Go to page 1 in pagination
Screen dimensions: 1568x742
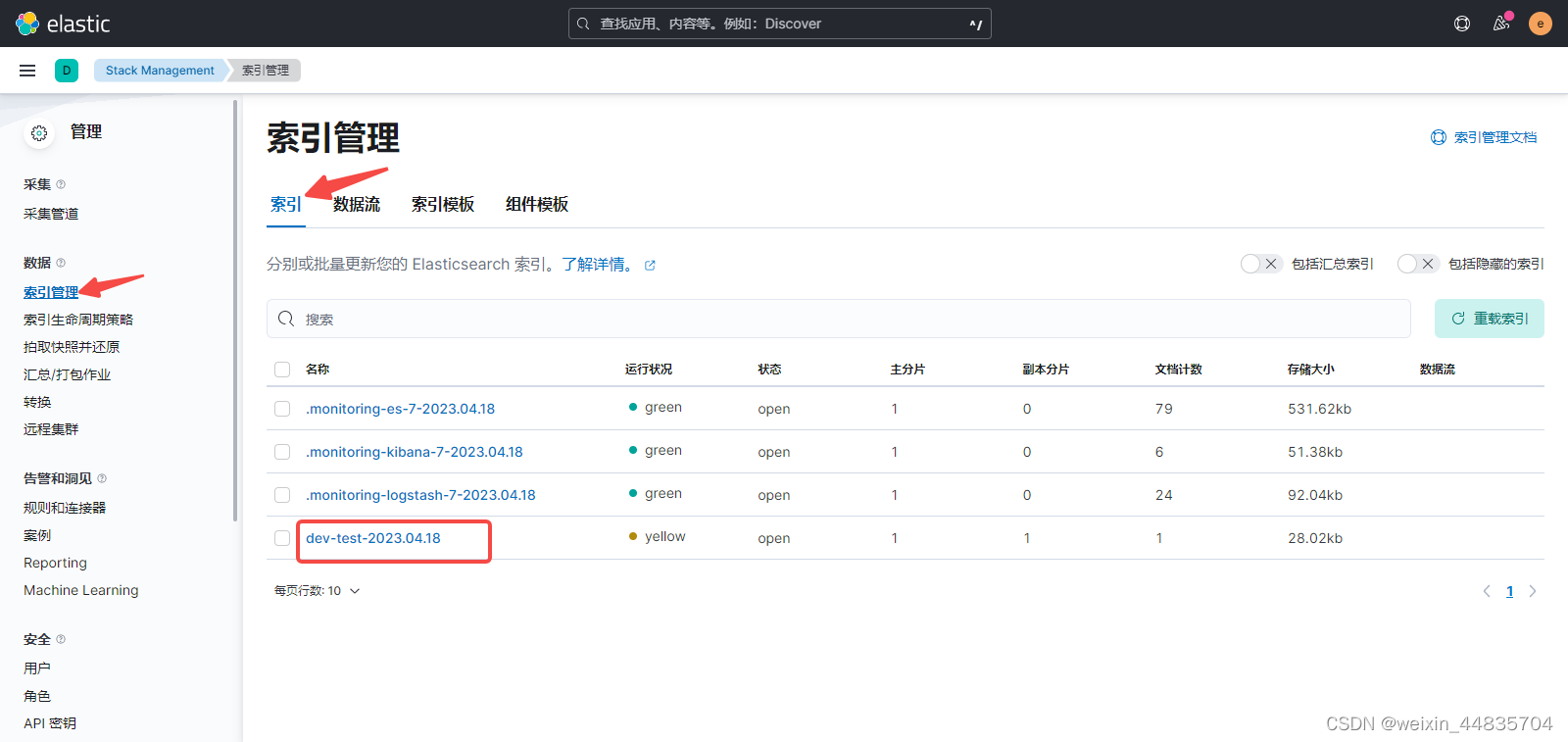(x=1509, y=591)
